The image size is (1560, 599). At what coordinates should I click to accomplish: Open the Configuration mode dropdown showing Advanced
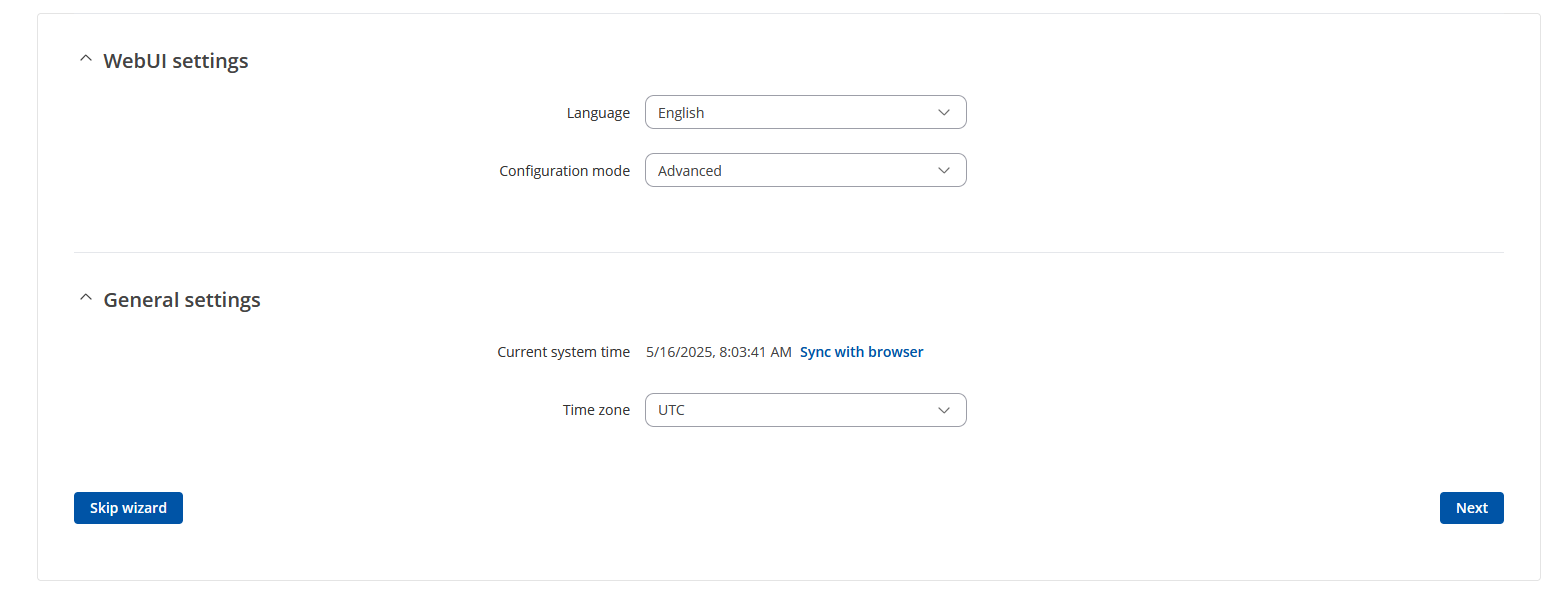point(806,170)
